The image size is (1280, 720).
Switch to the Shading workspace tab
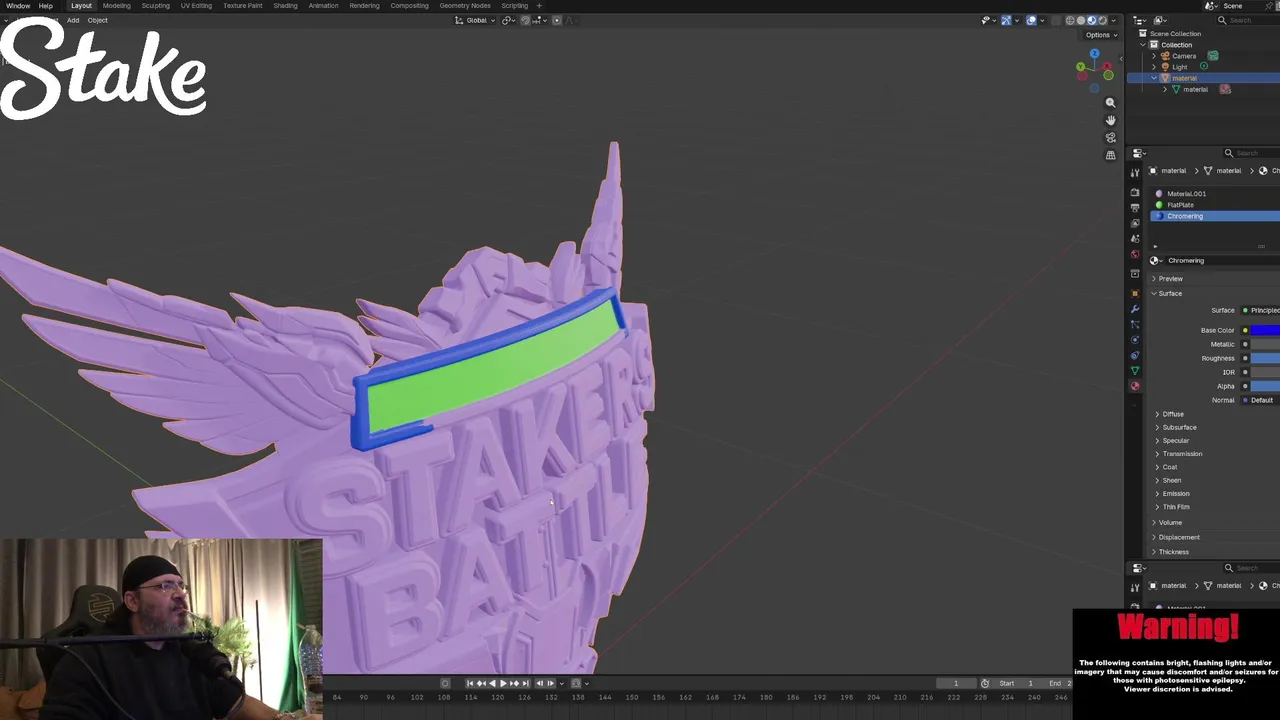click(x=285, y=6)
